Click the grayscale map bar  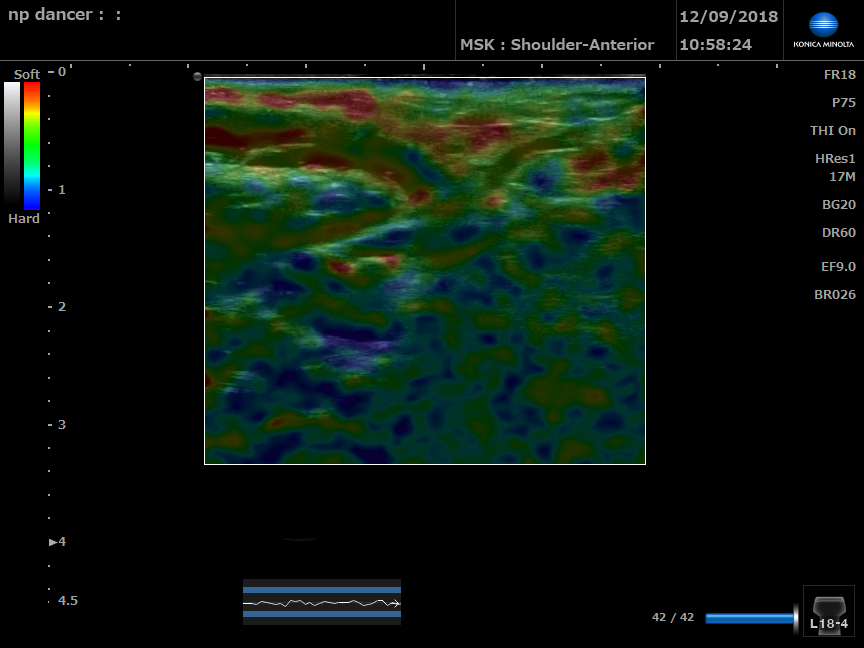pos(12,143)
